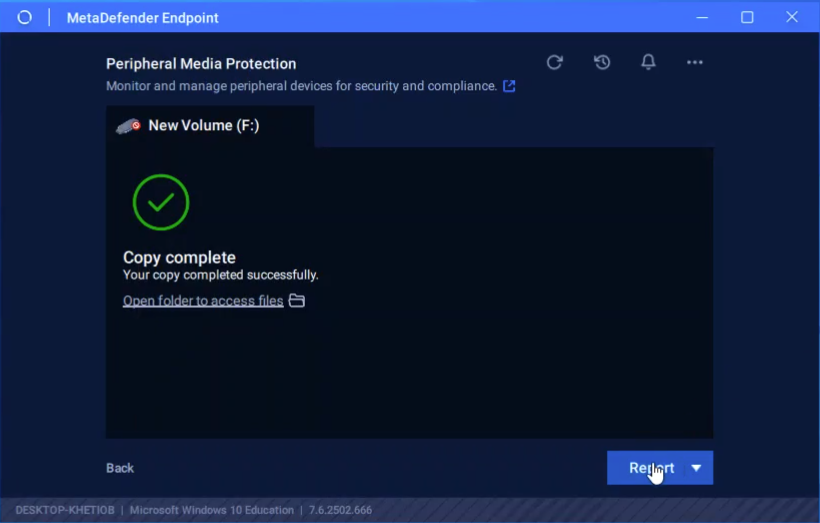
Task: Open external documentation link icon
Action: tap(509, 86)
